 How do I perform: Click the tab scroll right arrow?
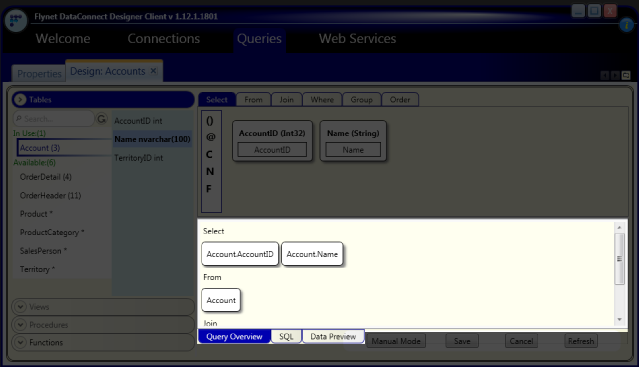click(x=615, y=75)
